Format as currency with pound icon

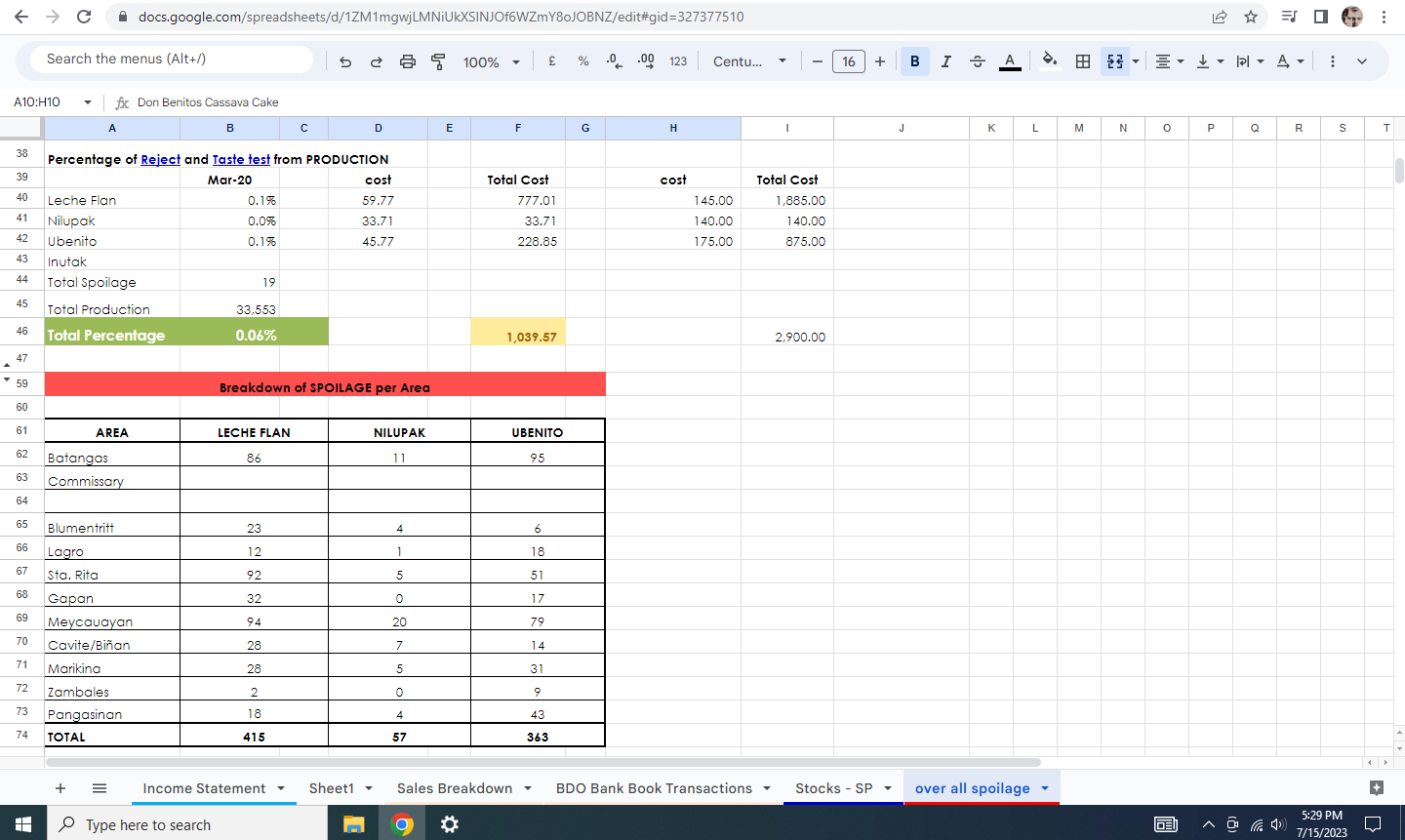click(552, 60)
